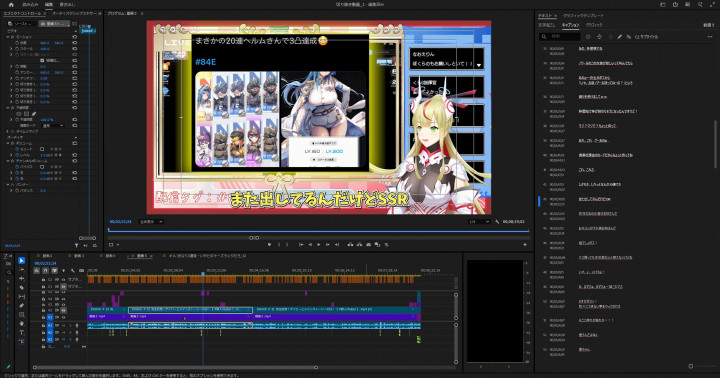Open the timeline display settings wrench

(73, 271)
